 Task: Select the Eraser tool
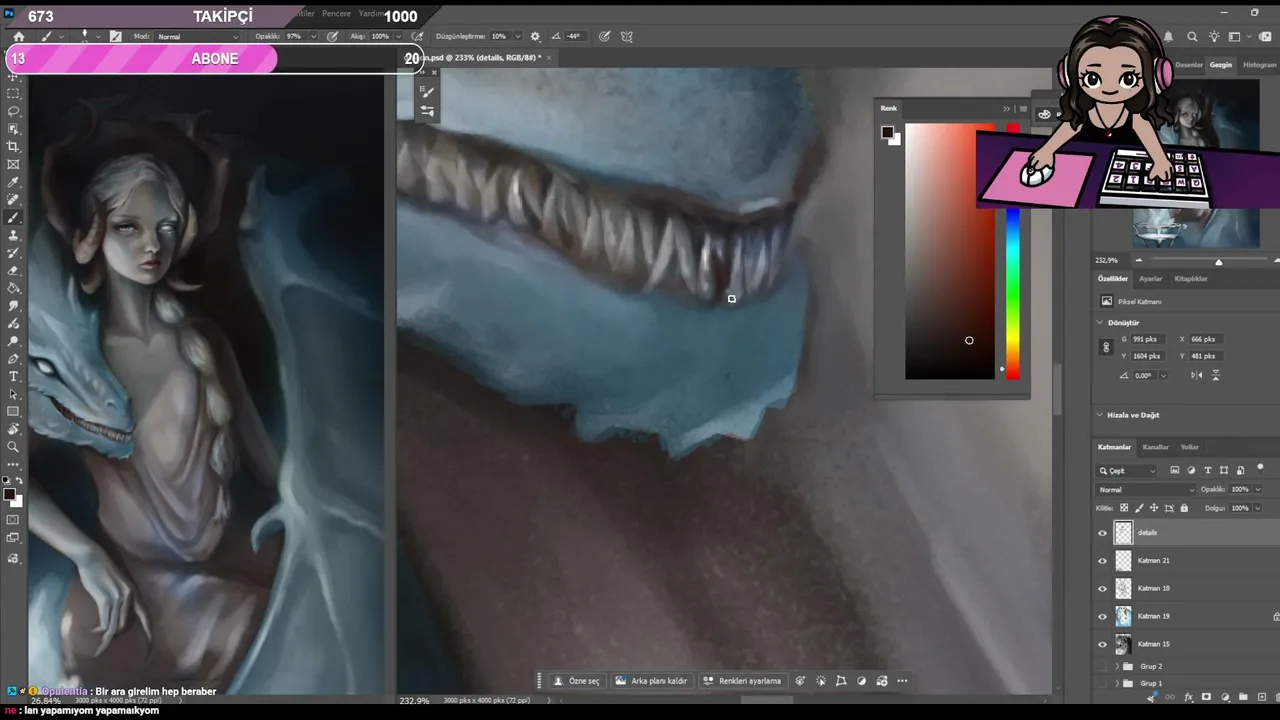[x=13, y=271]
